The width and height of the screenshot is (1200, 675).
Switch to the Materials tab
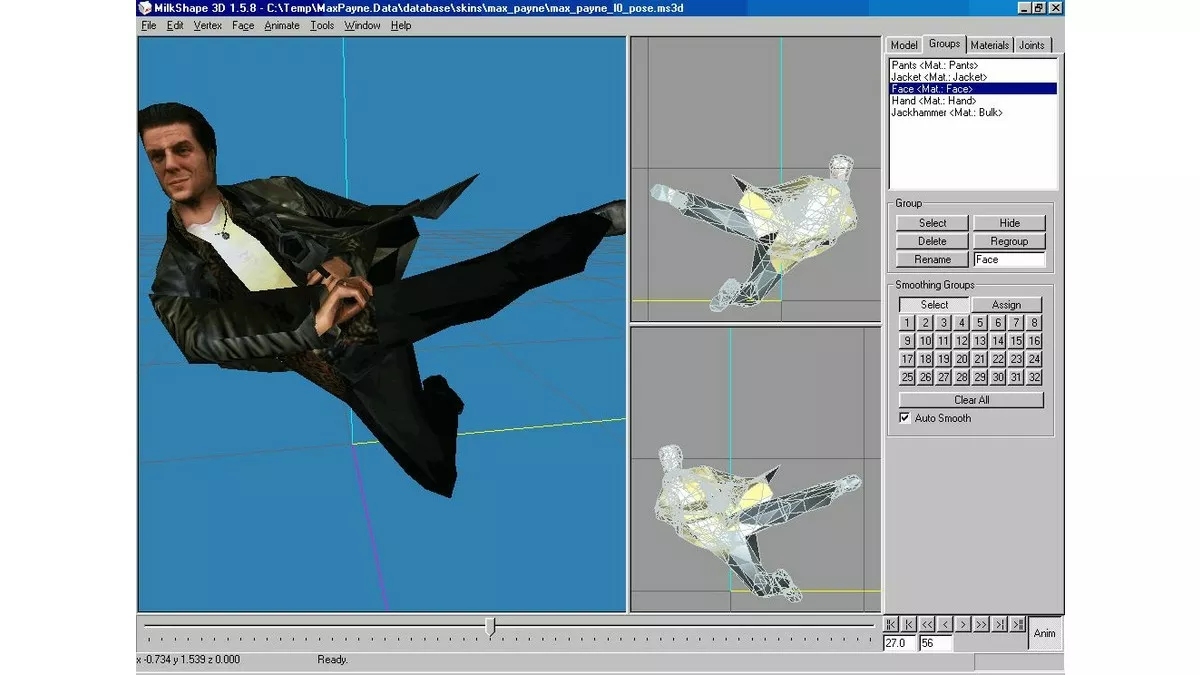pyautogui.click(x=990, y=45)
